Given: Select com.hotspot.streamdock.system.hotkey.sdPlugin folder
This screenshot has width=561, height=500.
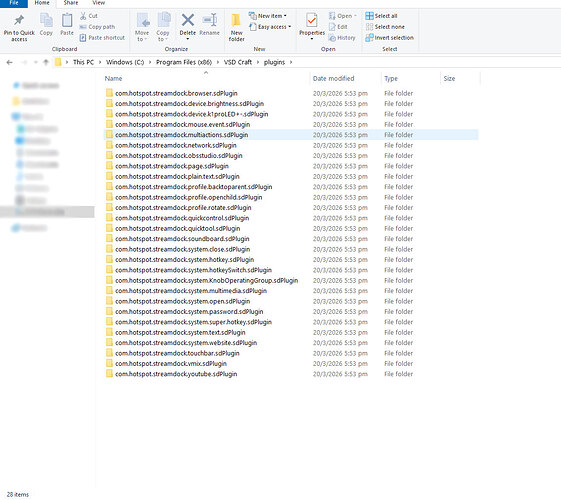Looking at the screenshot, I should pos(185,260).
